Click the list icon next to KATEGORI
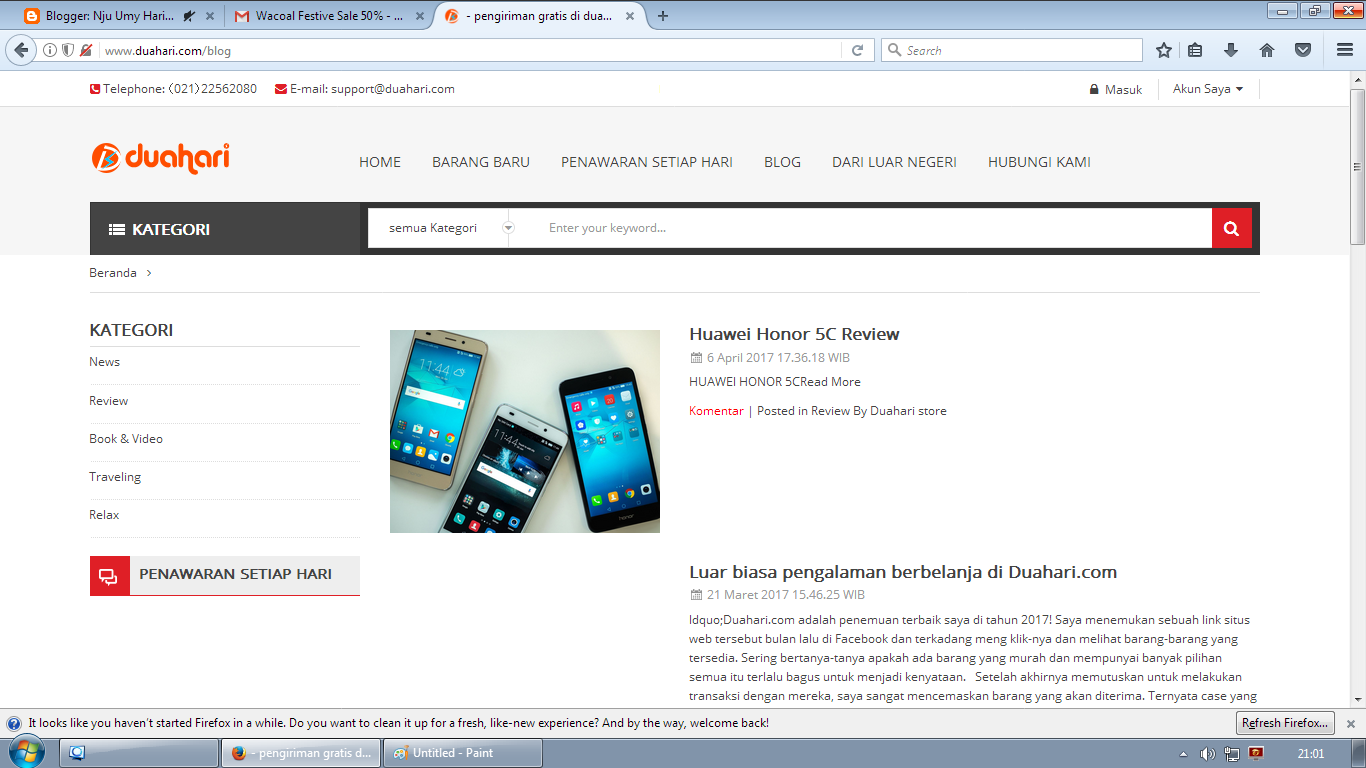 116,229
